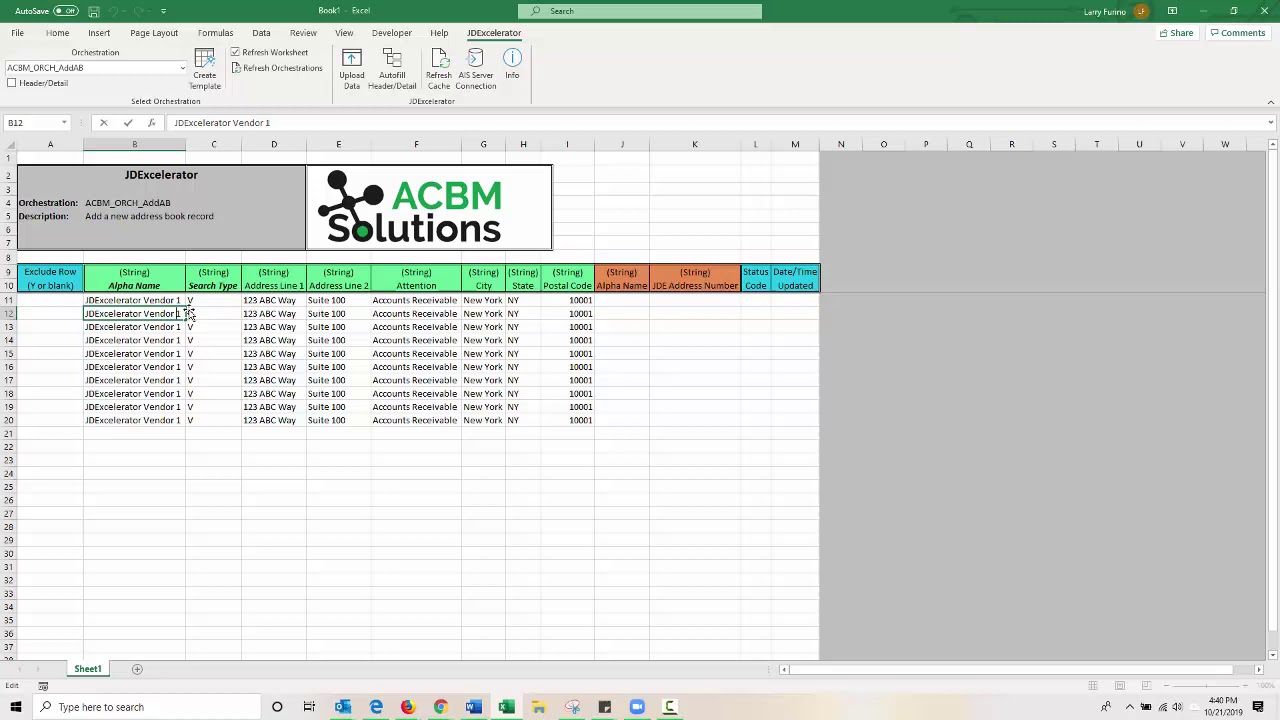The height and width of the screenshot is (720, 1280).
Task: Open the Review tab
Action: pyautogui.click(x=303, y=33)
